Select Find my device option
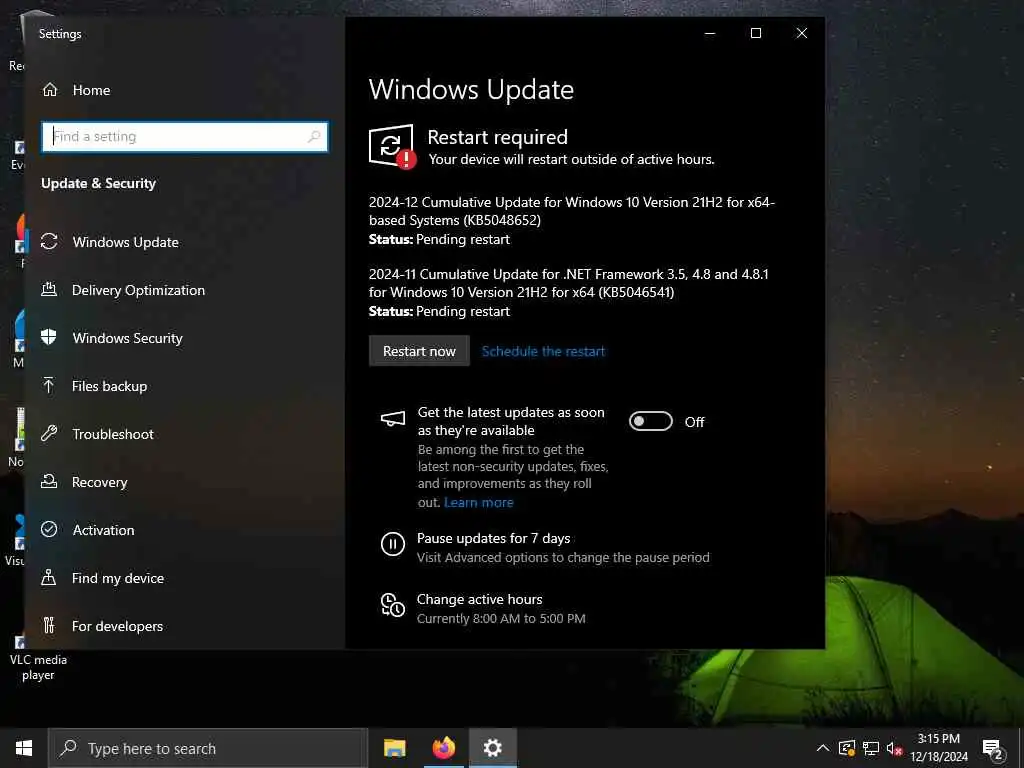Image resolution: width=1024 pixels, height=768 pixels. [x=185, y=578]
